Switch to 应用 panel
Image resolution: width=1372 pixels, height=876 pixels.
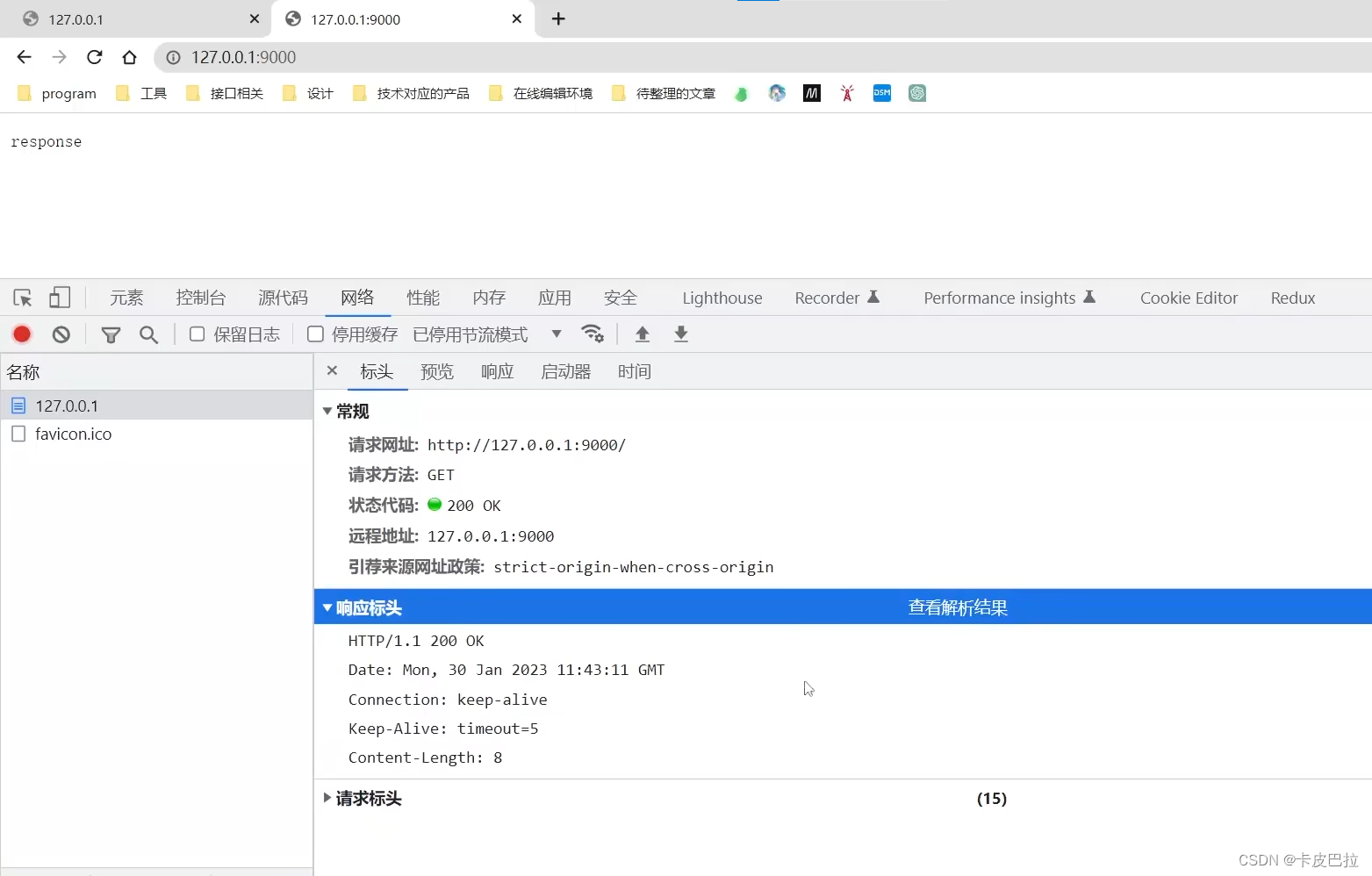tap(555, 298)
